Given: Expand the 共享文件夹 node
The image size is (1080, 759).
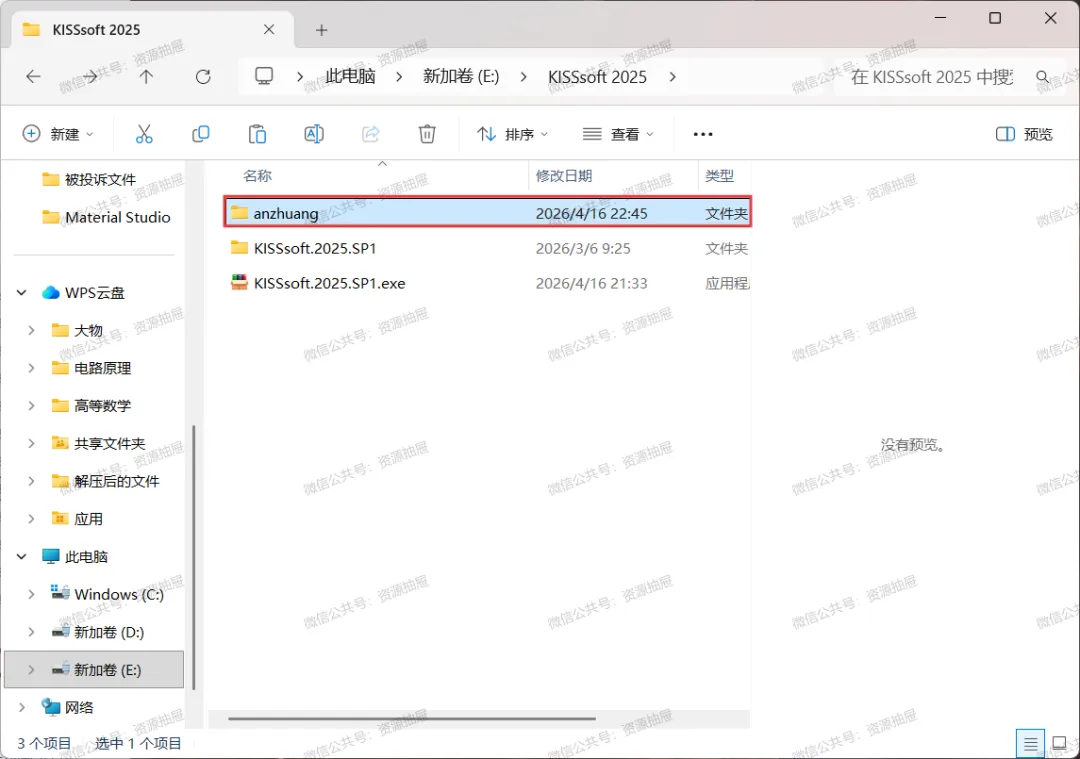Looking at the screenshot, I should [31, 444].
